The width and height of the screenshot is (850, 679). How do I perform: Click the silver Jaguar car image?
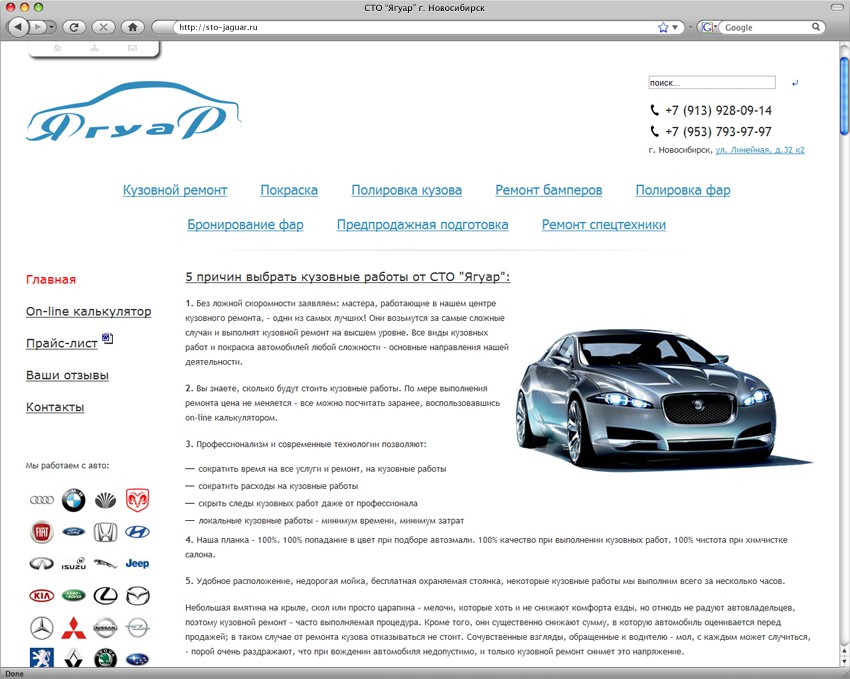(x=664, y=400)
